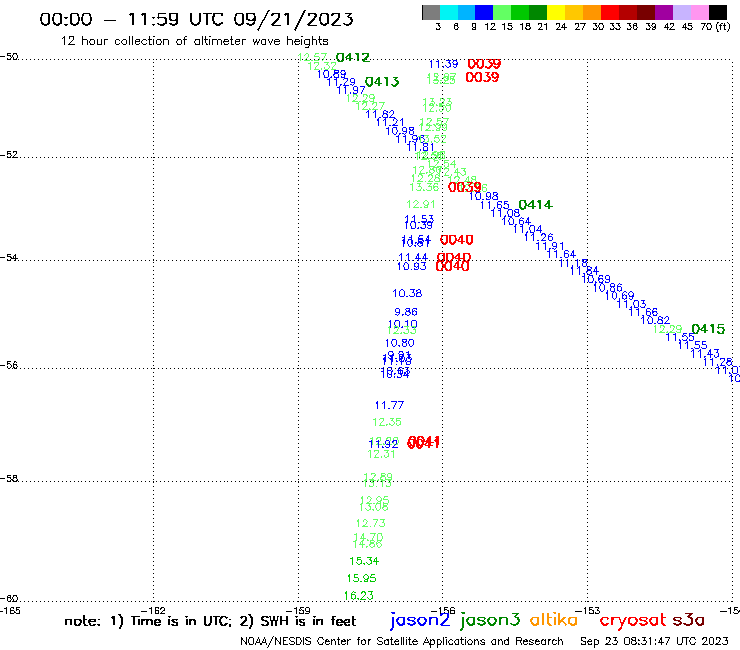The width and height of the screenshot is (740, 650).
Task: Click the wave height value '16.23'
Action: 359,596
